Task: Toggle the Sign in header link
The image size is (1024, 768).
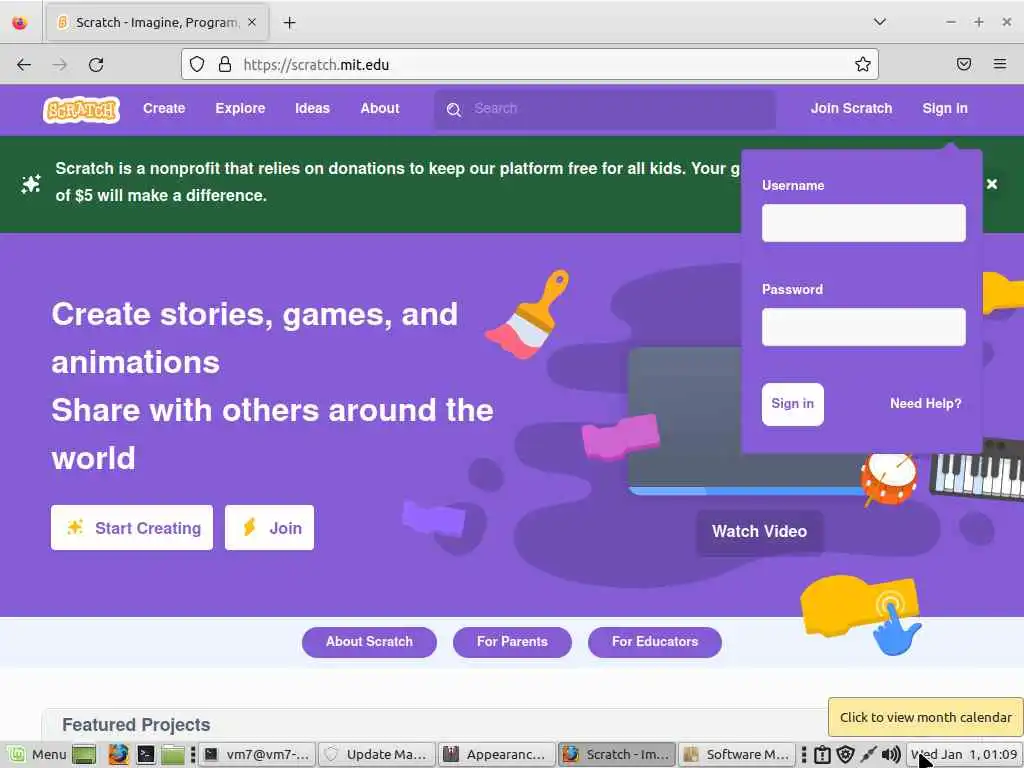Action: pos(944,108)
